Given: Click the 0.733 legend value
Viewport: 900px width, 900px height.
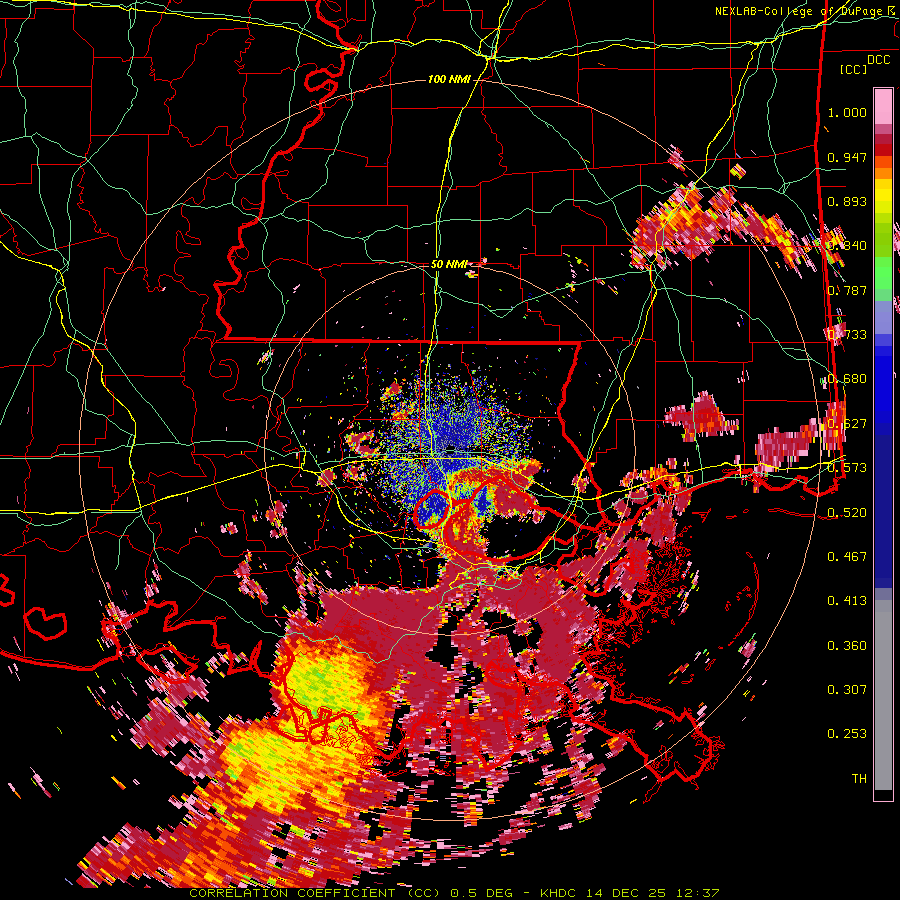Looking at the screenshot, I should pos(847,334).
